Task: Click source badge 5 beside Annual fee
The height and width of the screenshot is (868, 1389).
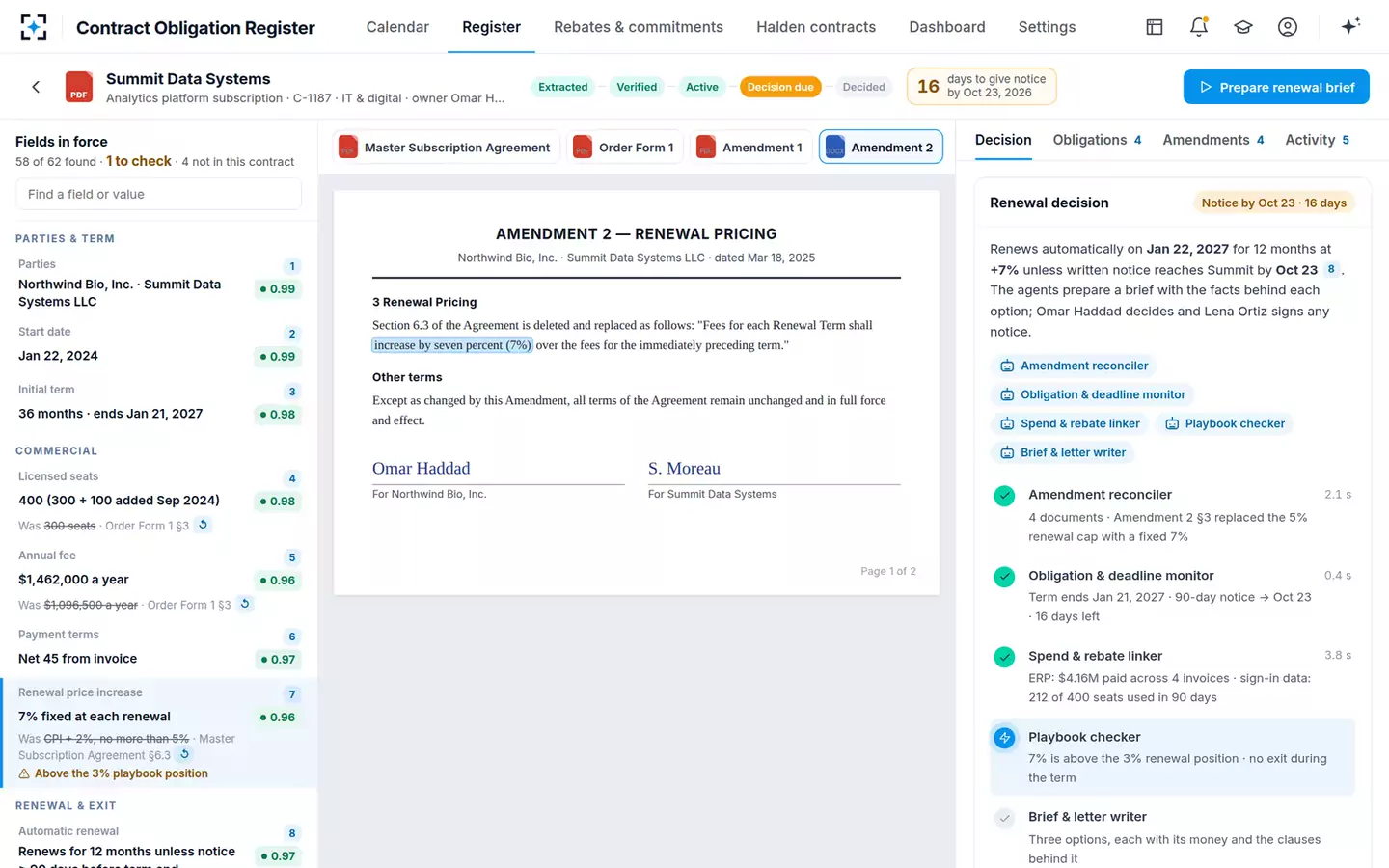Action: pyautogui.click(x=292, y=557)
